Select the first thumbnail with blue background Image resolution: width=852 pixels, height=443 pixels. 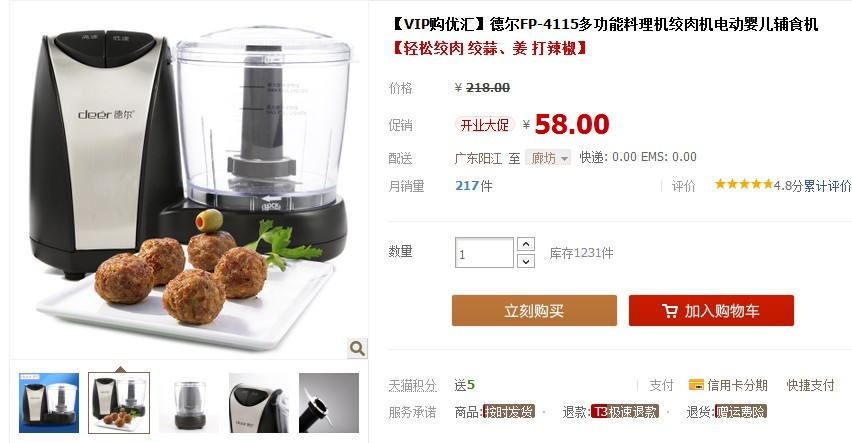tap(49, 403)
